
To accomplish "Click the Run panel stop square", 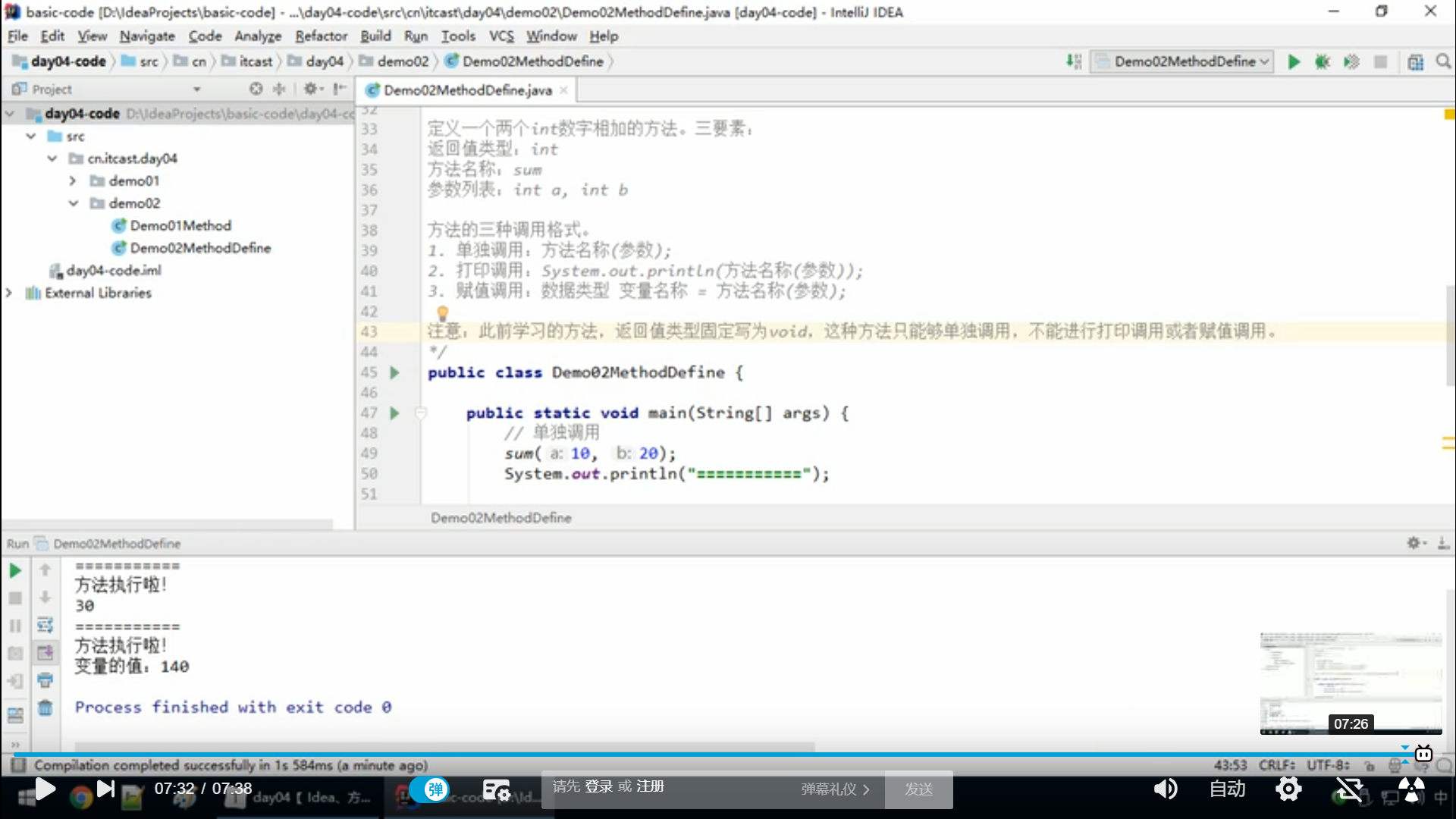I will click(x=15, y=598).
